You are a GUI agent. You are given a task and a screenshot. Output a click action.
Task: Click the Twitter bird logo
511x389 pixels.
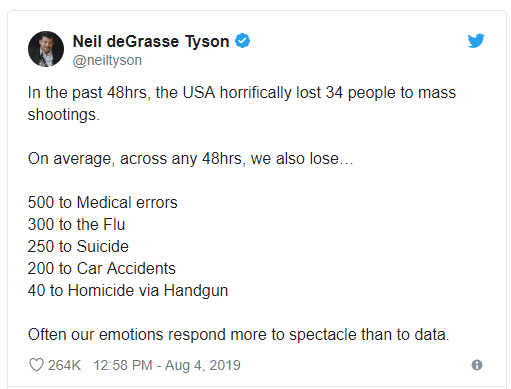click(x=476, y=41)
